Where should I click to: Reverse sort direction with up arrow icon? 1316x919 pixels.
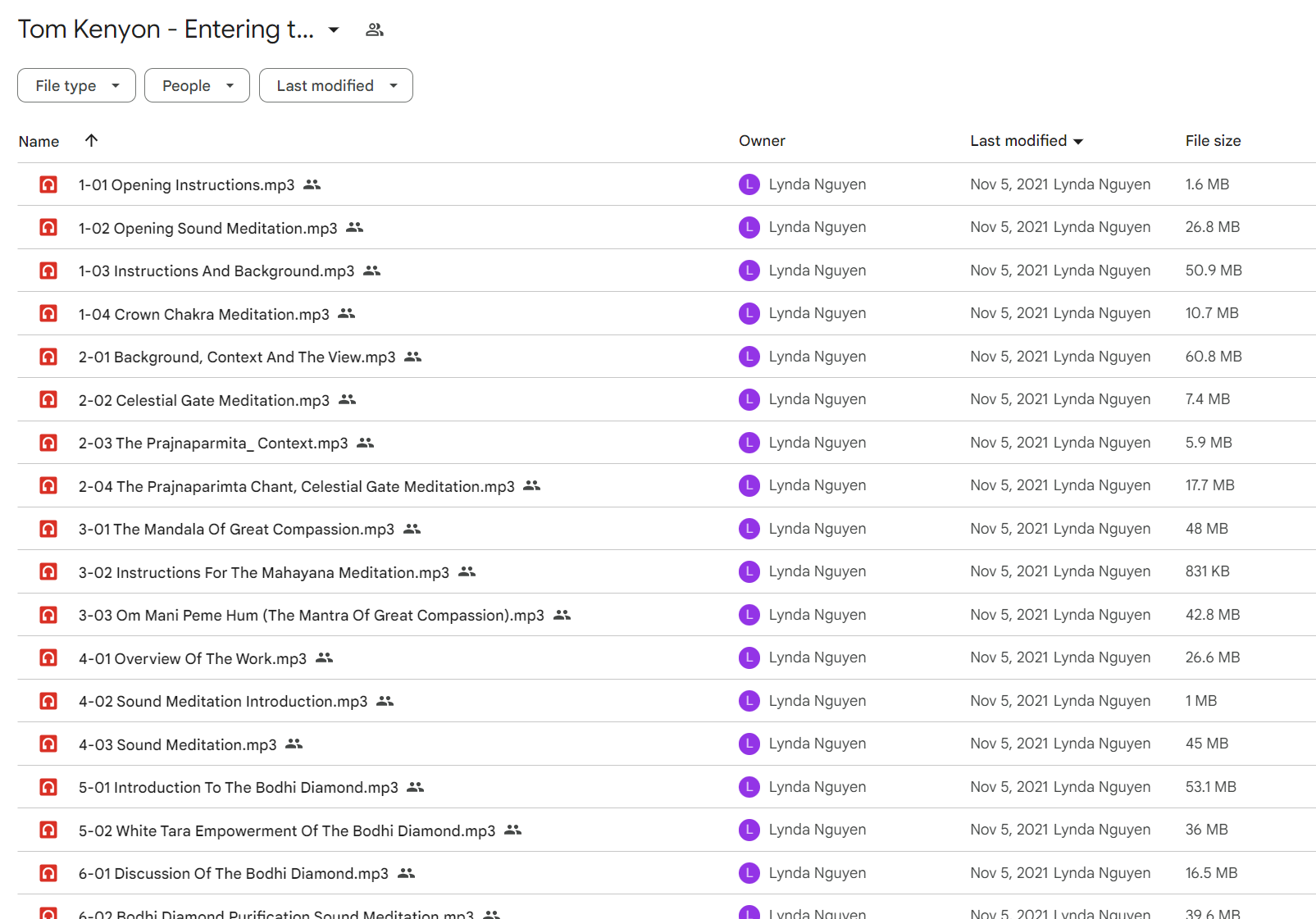[x=91, y=140]
